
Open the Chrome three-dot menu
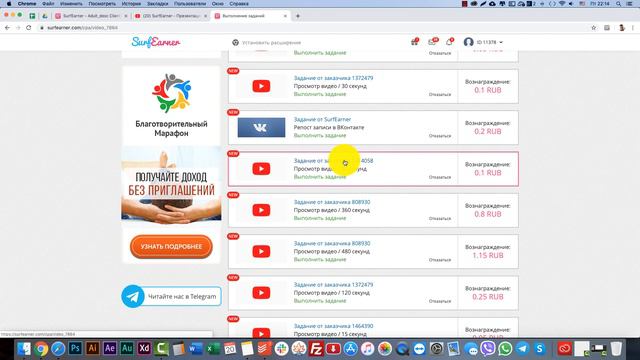(x=633, y=28)
